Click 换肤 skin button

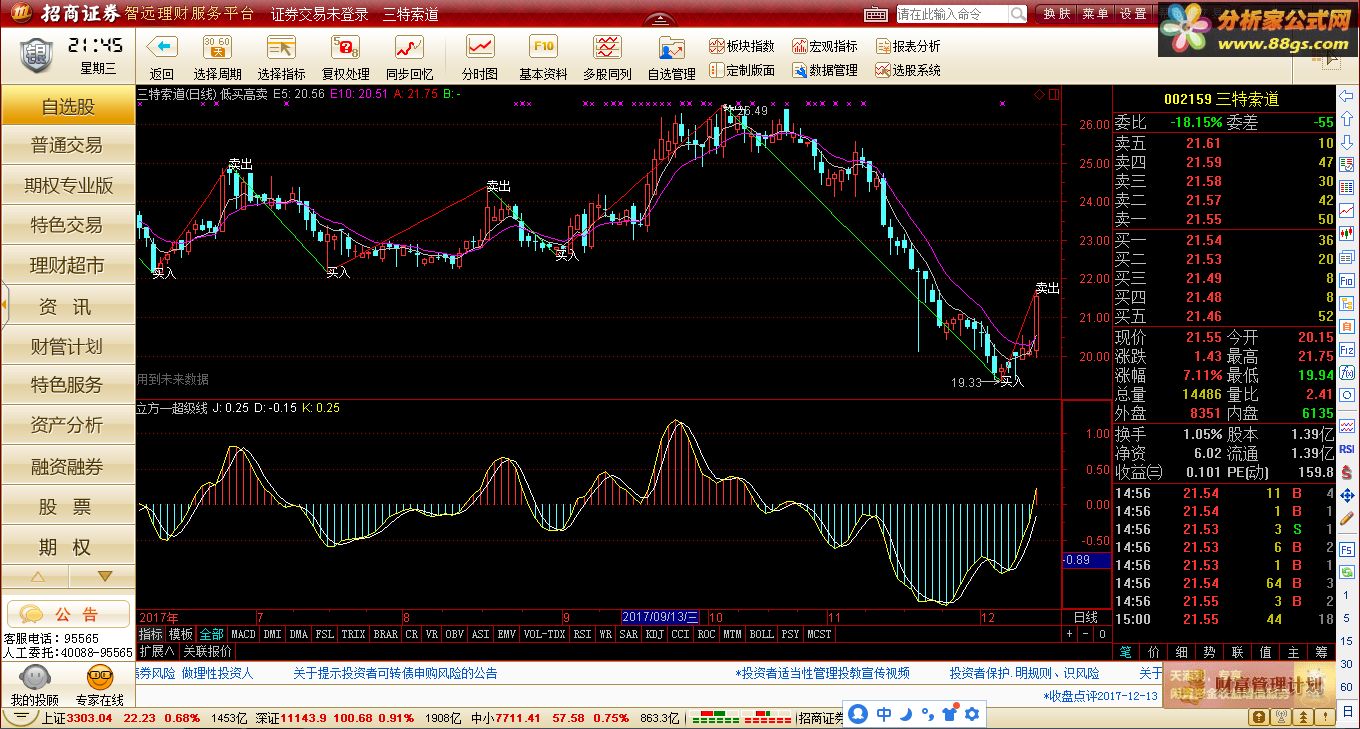(1057, 14)
